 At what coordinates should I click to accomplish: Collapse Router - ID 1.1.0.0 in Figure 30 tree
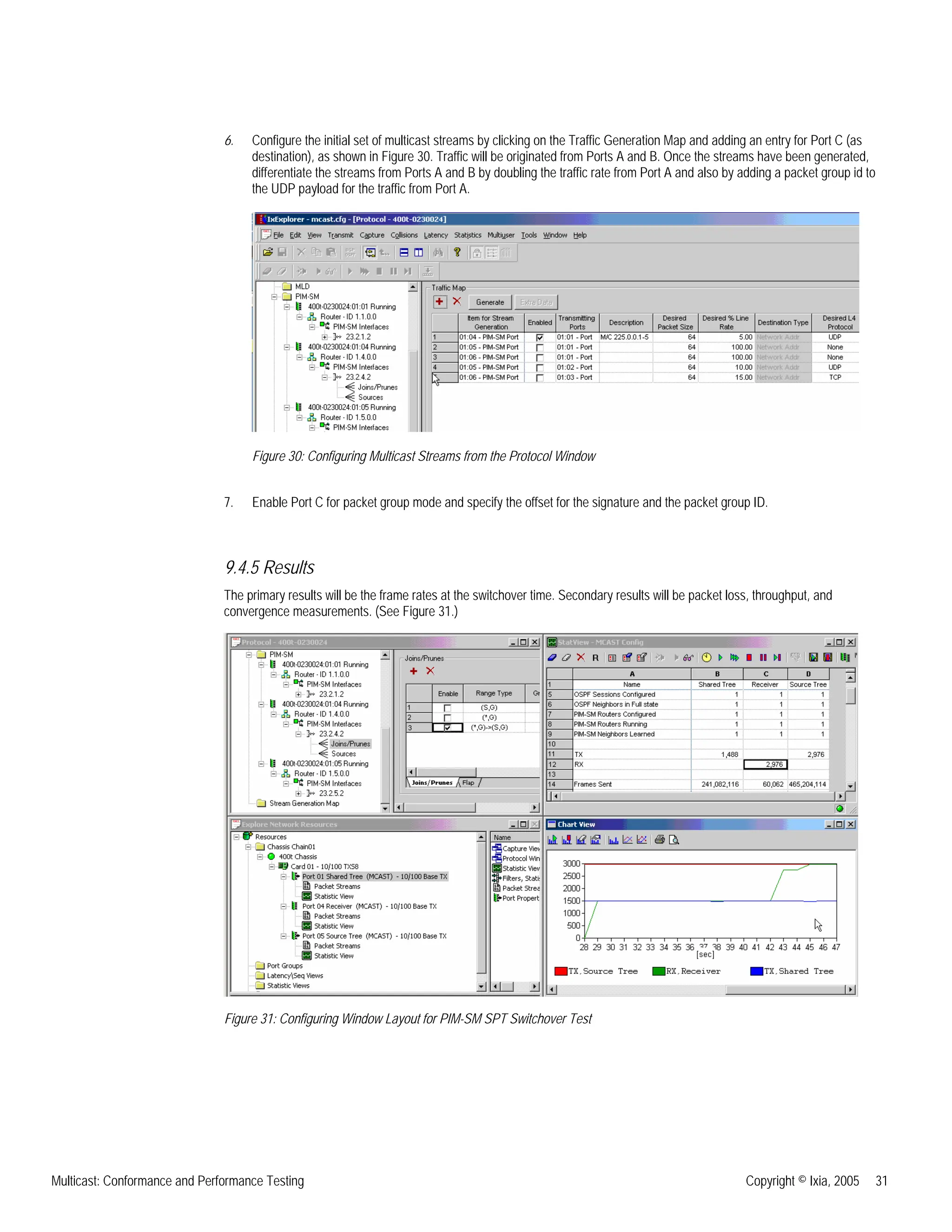point(299,317)
